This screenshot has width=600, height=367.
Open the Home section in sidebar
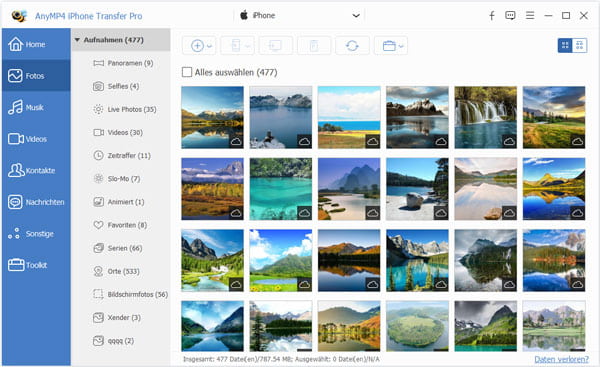pyautogui.click(x=36, y=44)
